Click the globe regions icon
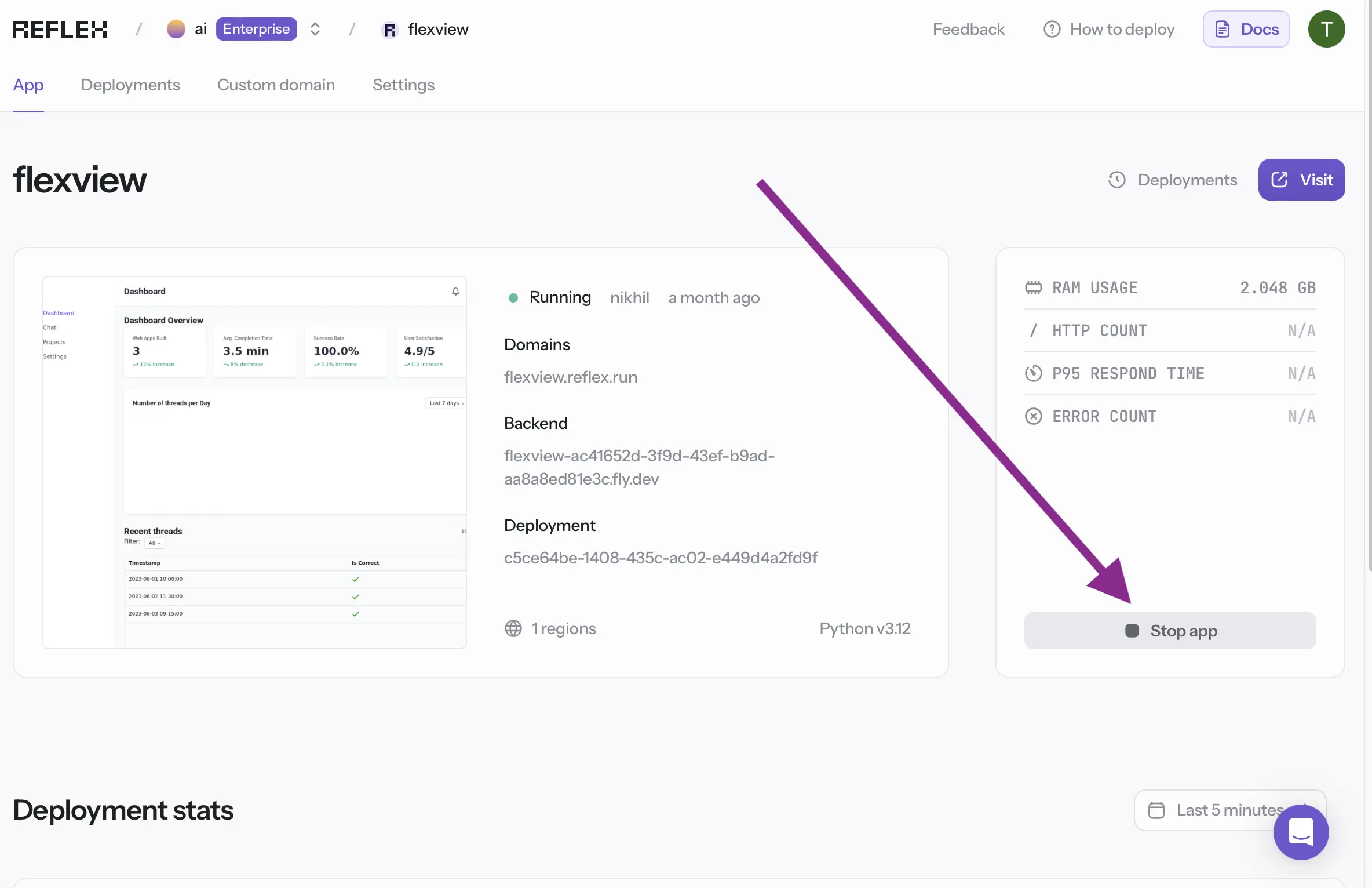Image resolution: width=1372 pixels, height=888 pixels. 513,628
